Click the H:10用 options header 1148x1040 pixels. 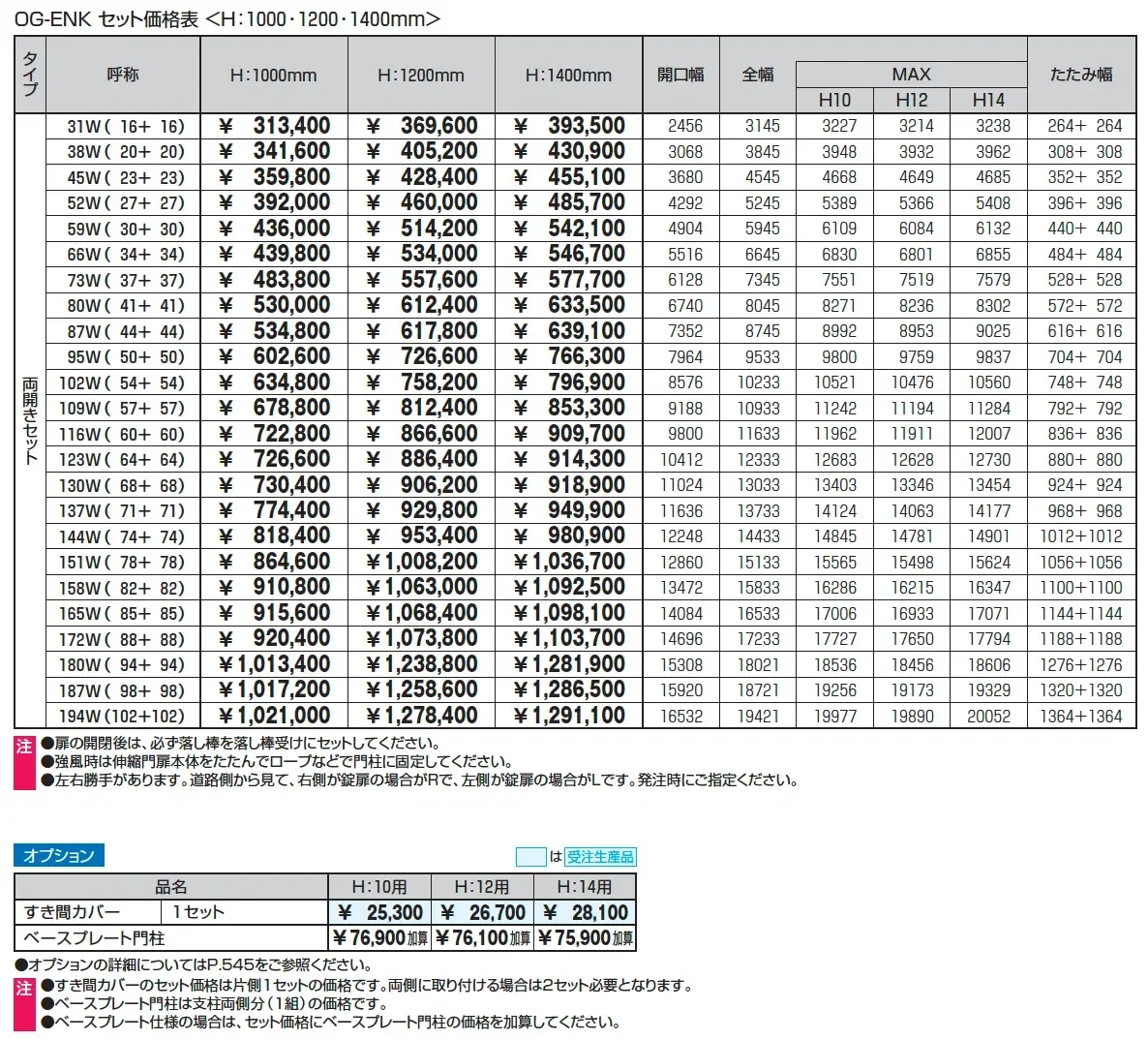pos(379,887)
